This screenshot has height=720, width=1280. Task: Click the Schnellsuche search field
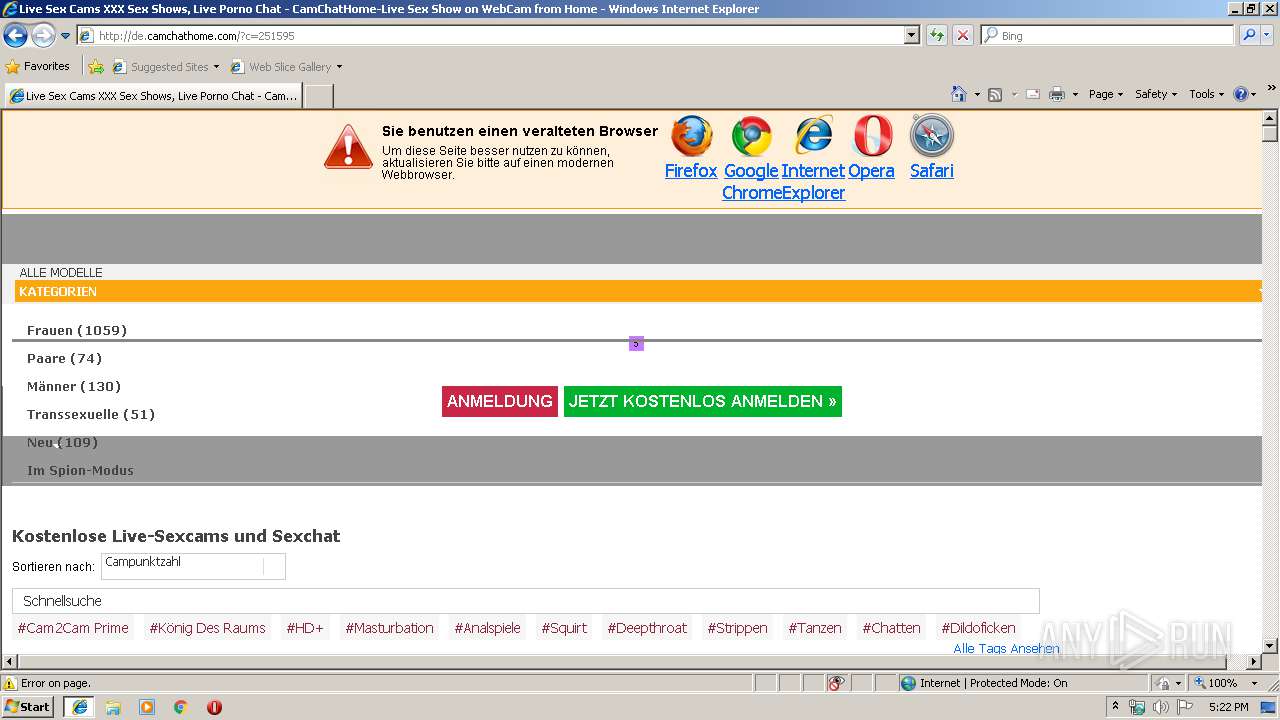526,601
